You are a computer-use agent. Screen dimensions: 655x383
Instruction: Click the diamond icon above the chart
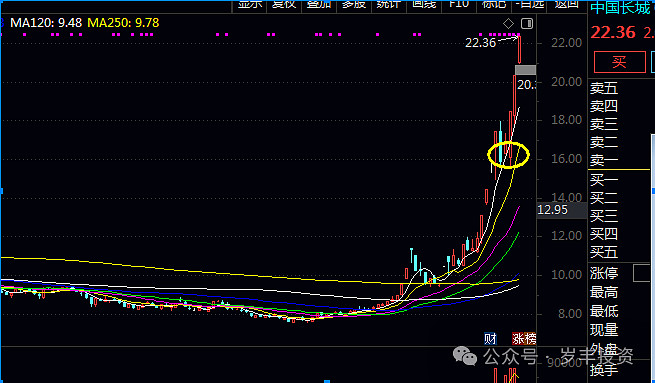click(508, 23)
